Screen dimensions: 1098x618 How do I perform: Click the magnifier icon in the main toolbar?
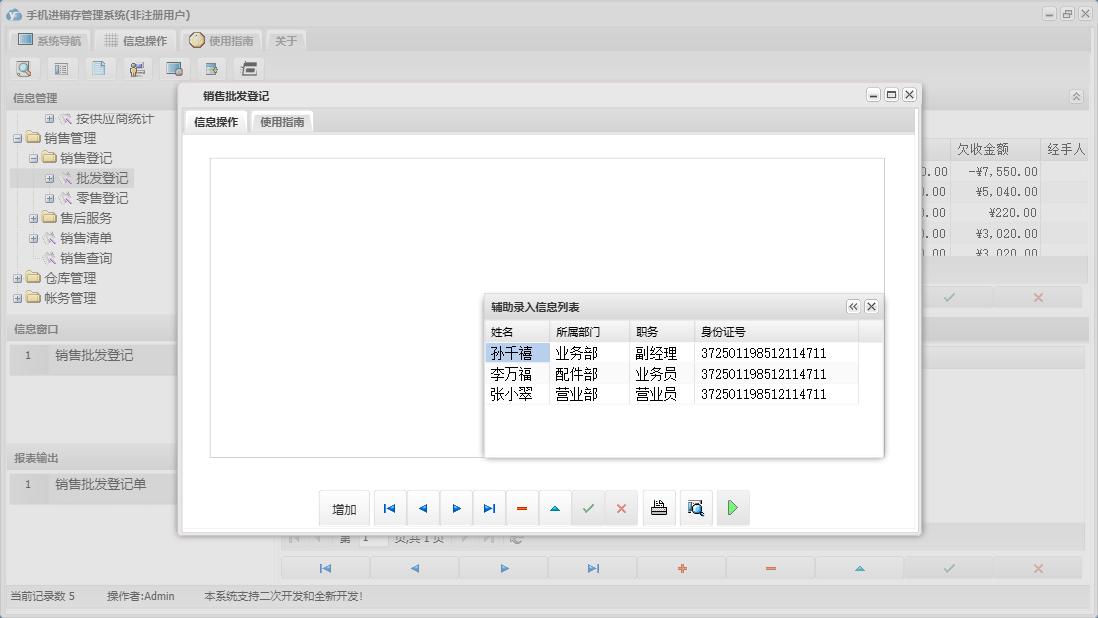(24, 69)
